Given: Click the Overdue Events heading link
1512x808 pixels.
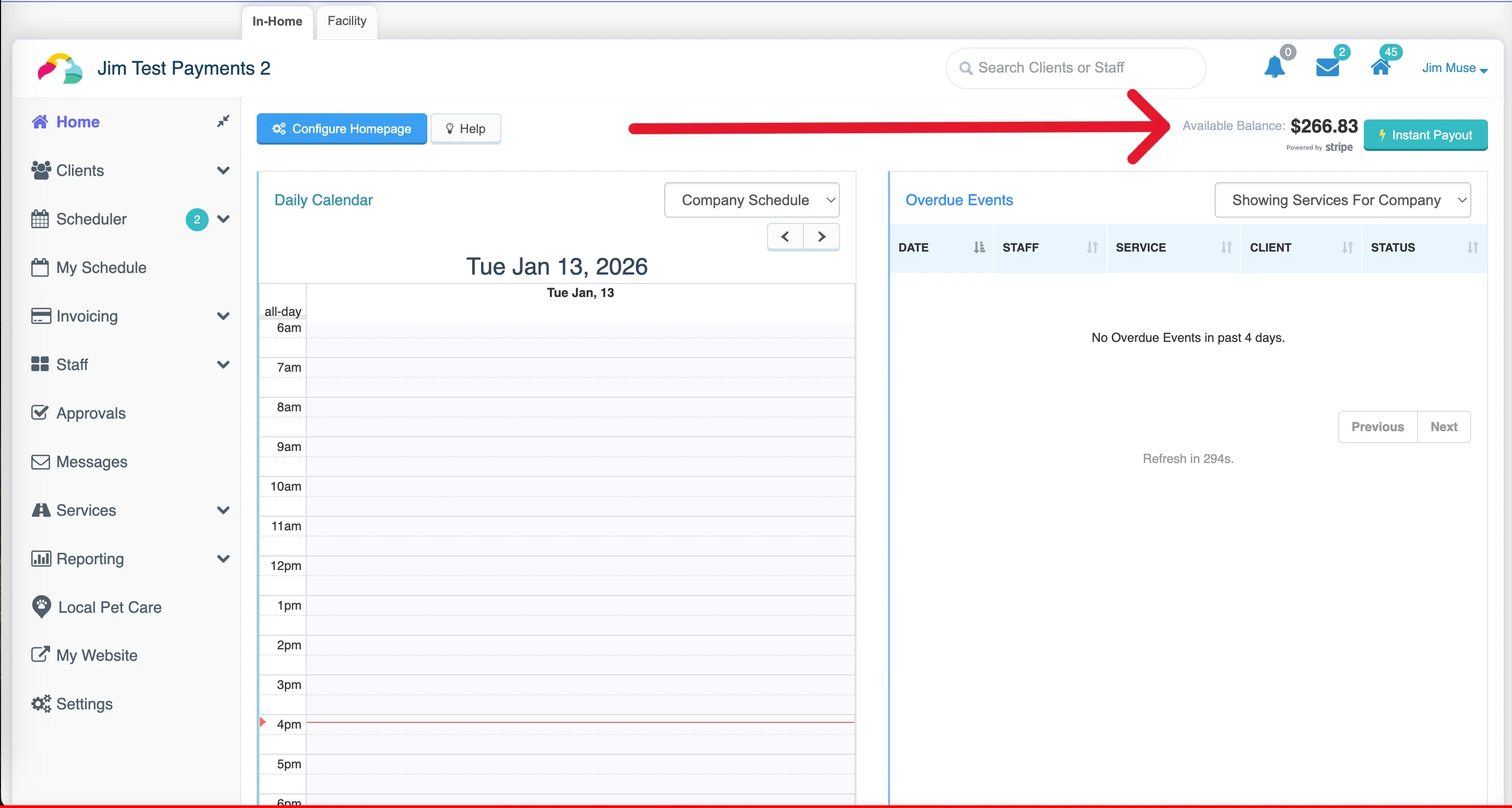Looking at the screenshot, I should tap(959, 200).
